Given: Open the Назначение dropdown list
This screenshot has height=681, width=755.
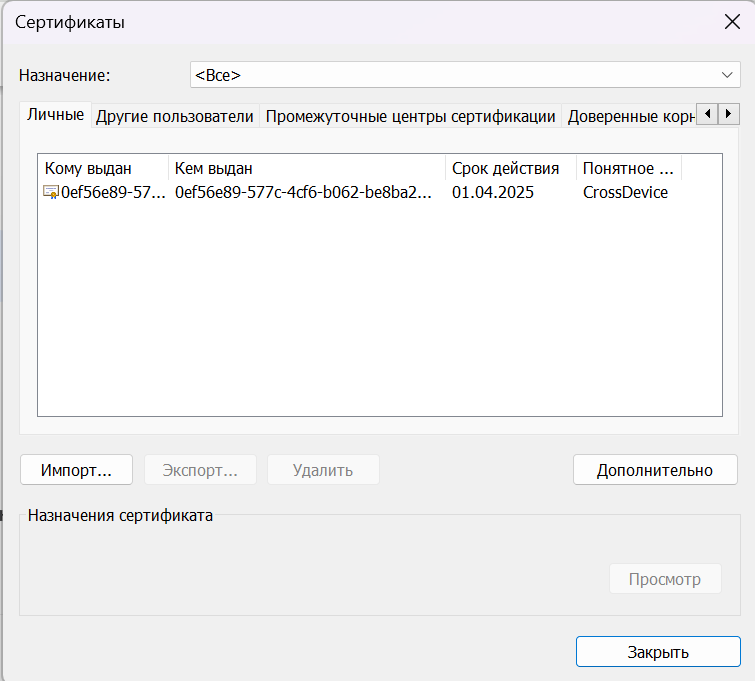Looking at the screenshot, I should click(x=464, y=75).
